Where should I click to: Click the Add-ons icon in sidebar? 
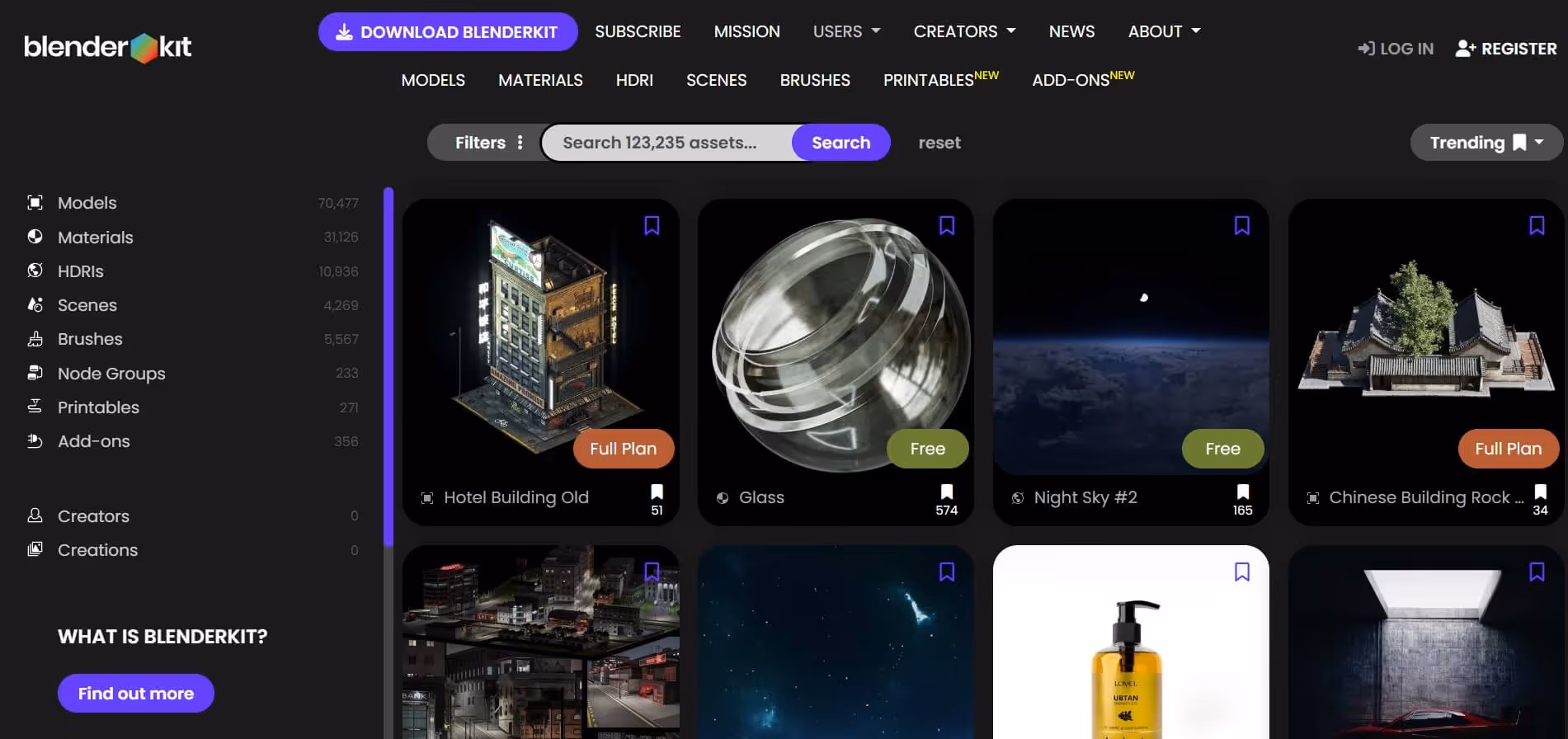click(x=35, y=441)
